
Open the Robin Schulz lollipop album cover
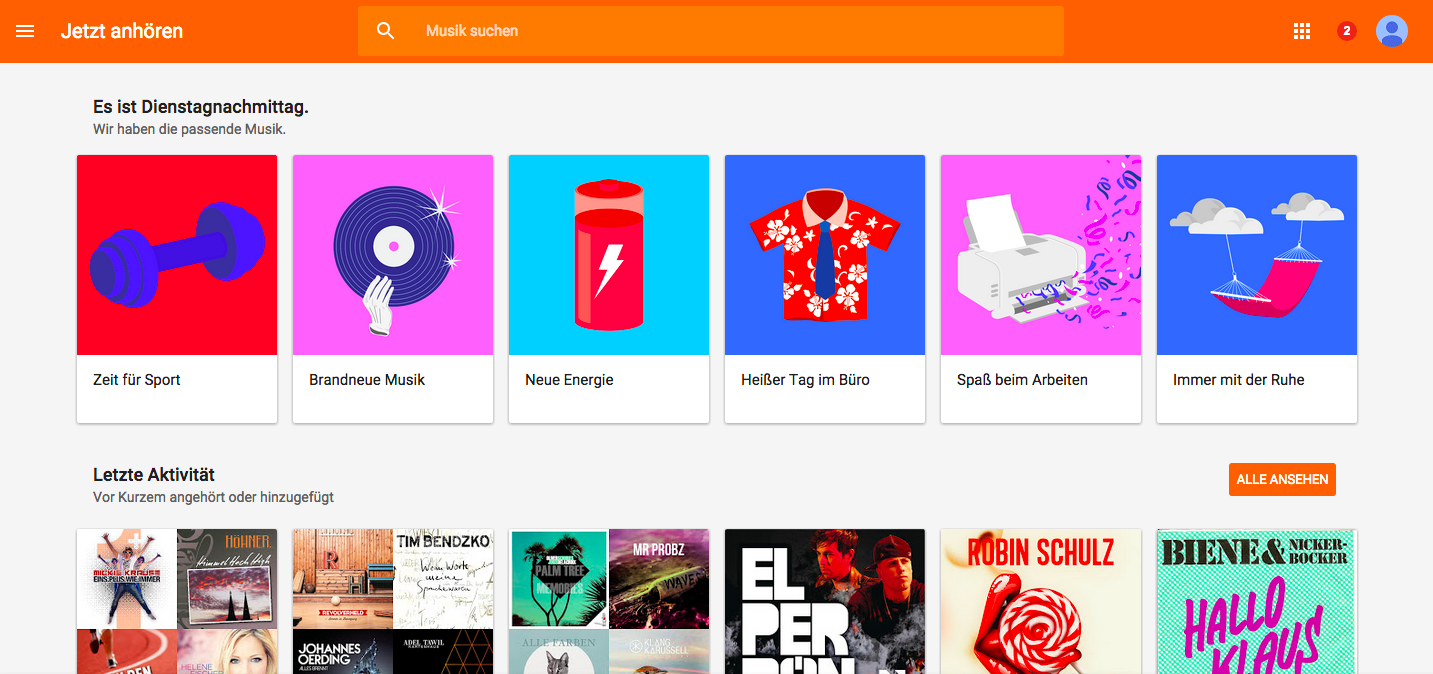pyautogui.click(x=1041, y=601)
